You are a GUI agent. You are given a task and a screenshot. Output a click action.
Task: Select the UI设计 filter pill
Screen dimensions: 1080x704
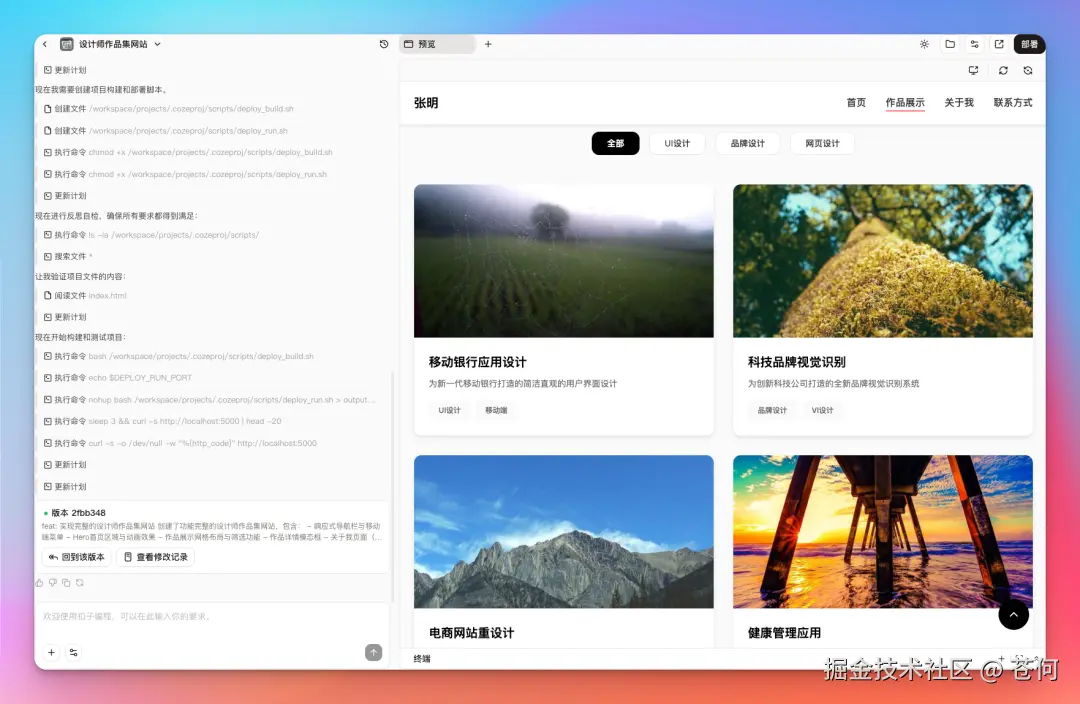click(677, 143)
